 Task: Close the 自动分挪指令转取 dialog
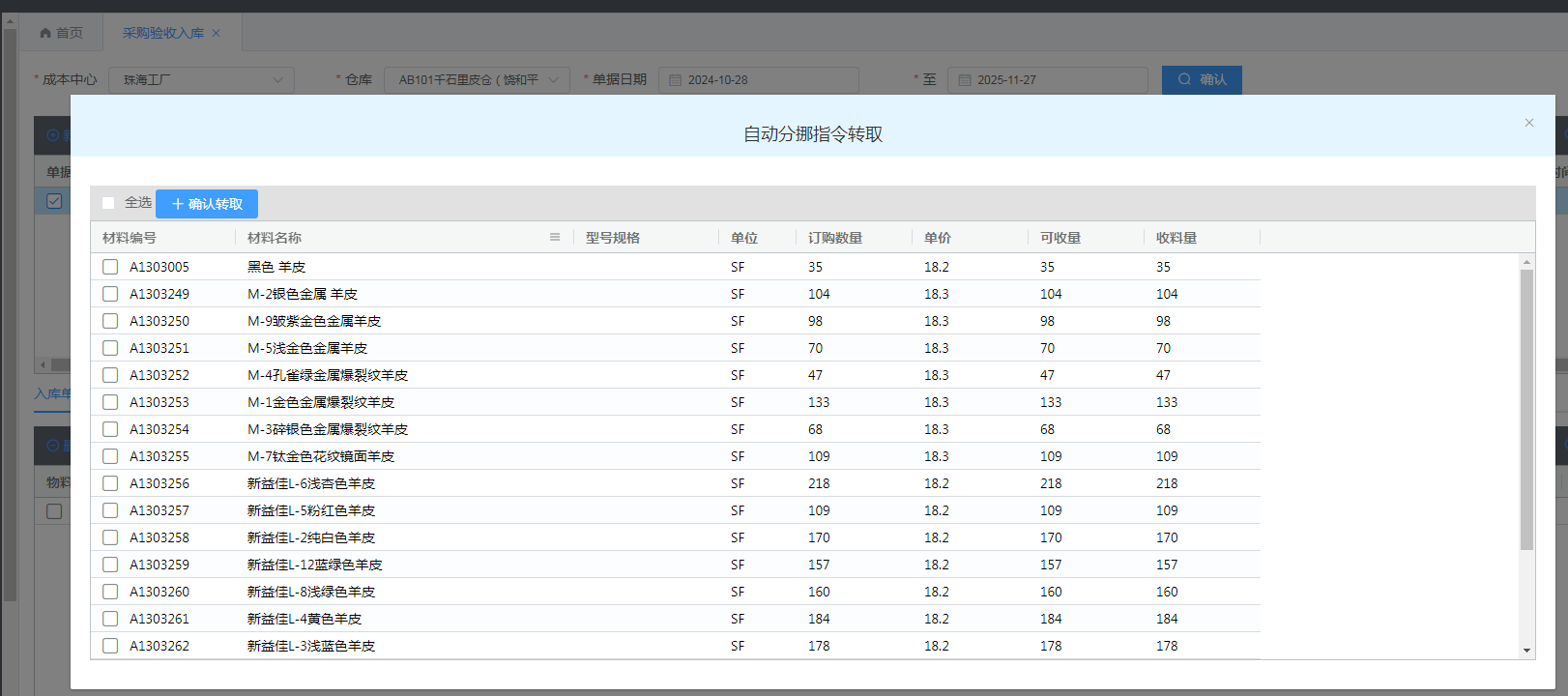click(x=1528, y=123)
